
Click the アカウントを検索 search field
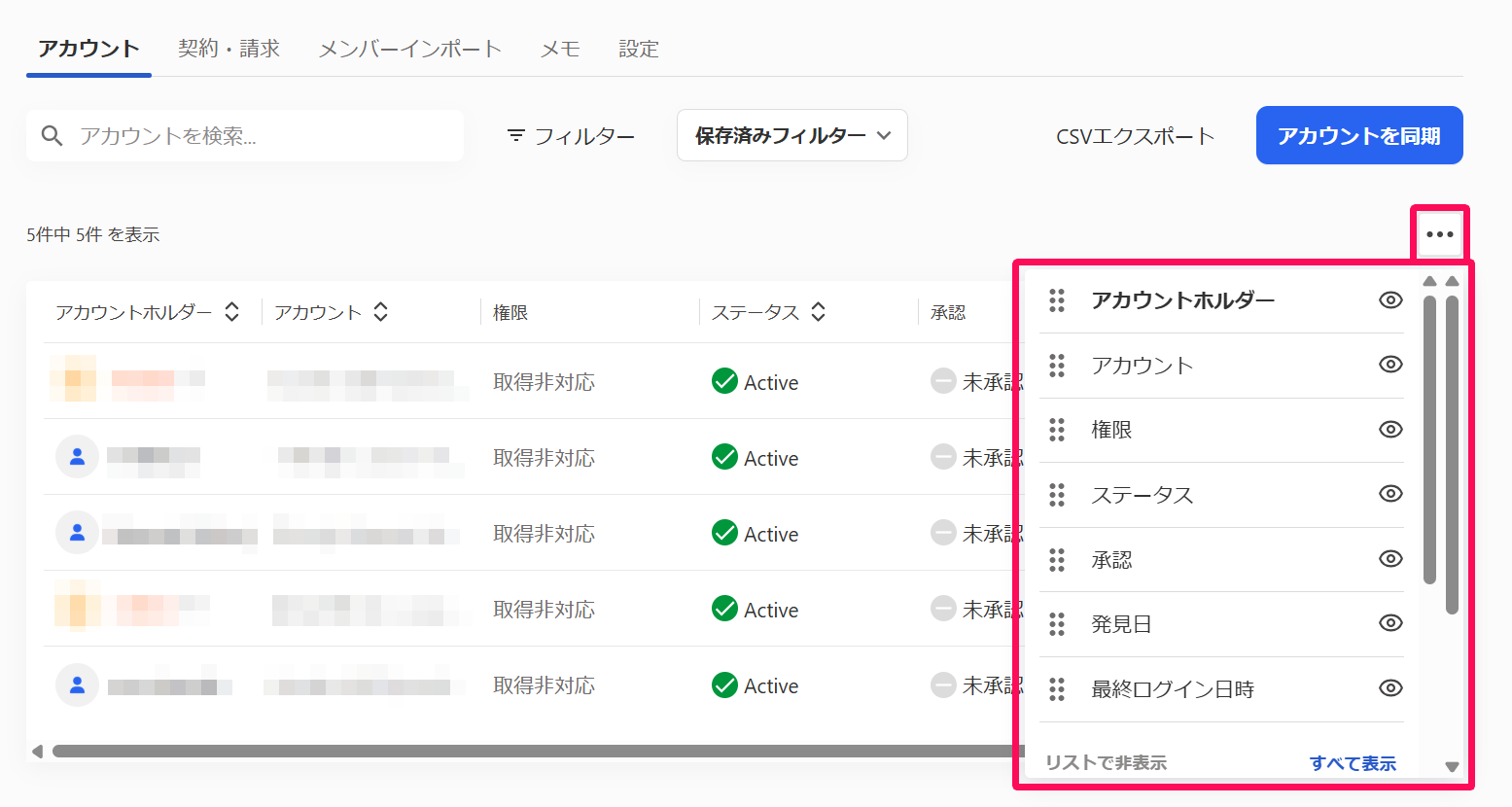click(x=245, y=135)
